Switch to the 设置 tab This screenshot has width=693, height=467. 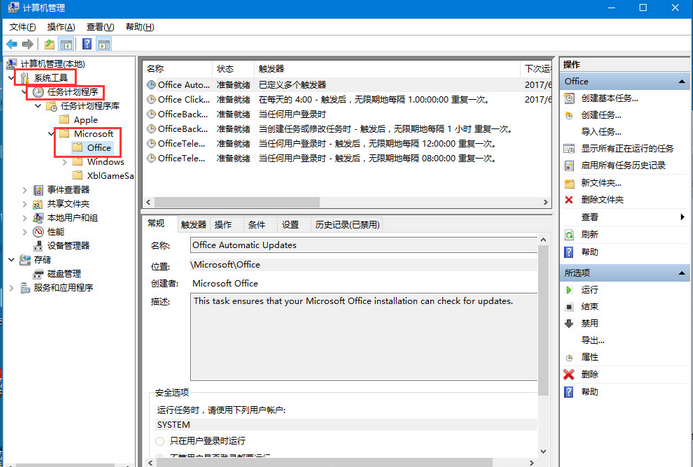290,225
